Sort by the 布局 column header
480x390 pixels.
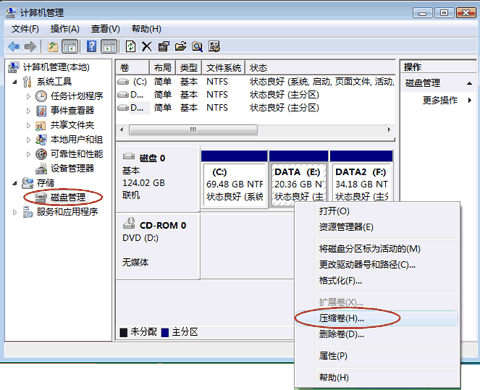[x=162, y=68]
